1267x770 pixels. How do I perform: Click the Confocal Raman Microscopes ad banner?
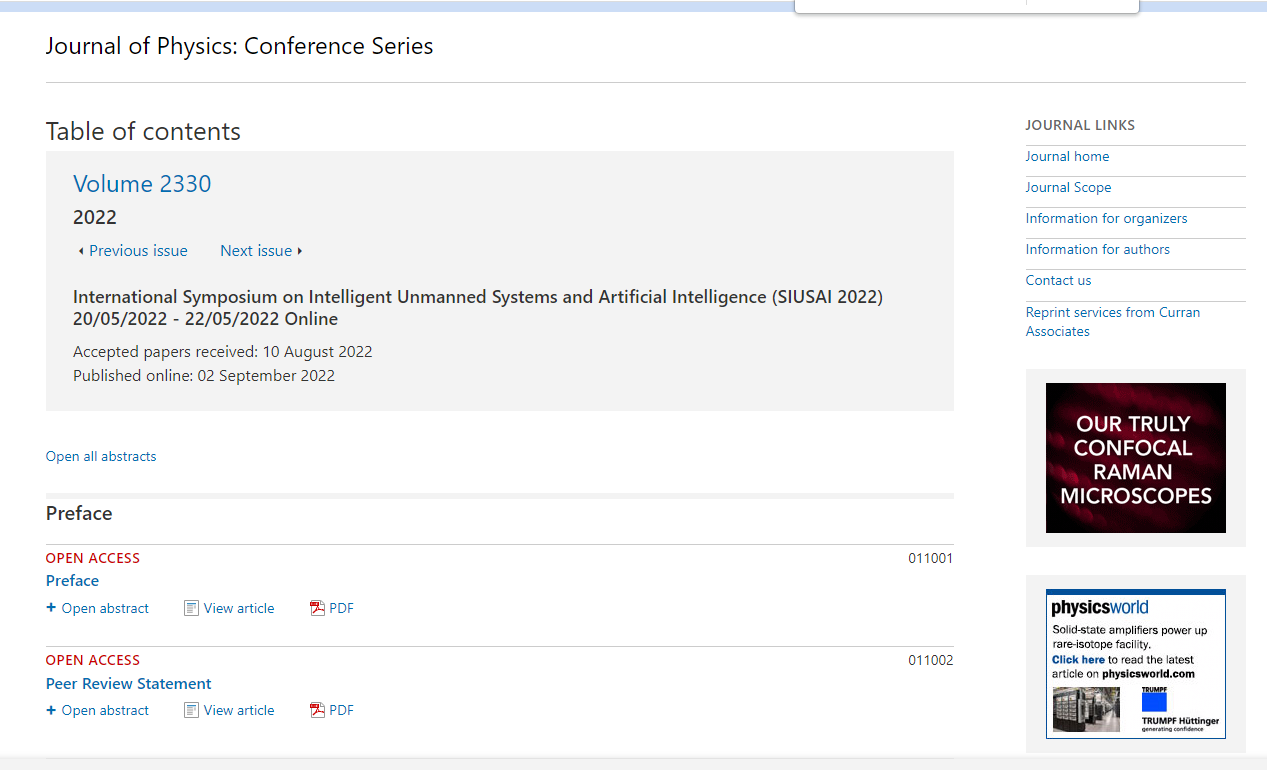point(1136,458)
